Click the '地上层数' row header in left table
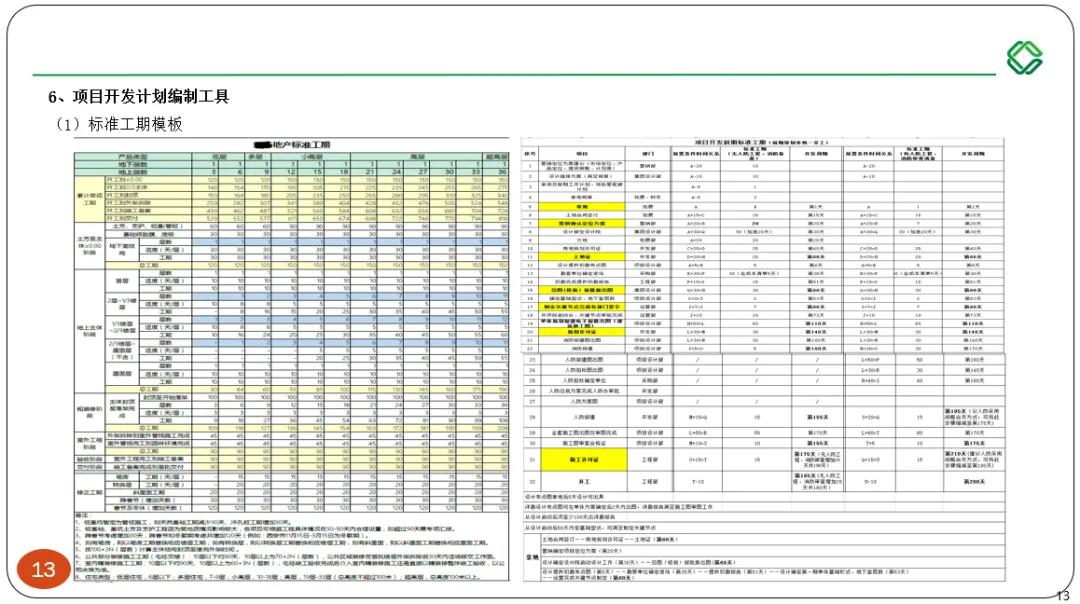This screenshot has height=604, width=1080. click(x=133, y=171)
